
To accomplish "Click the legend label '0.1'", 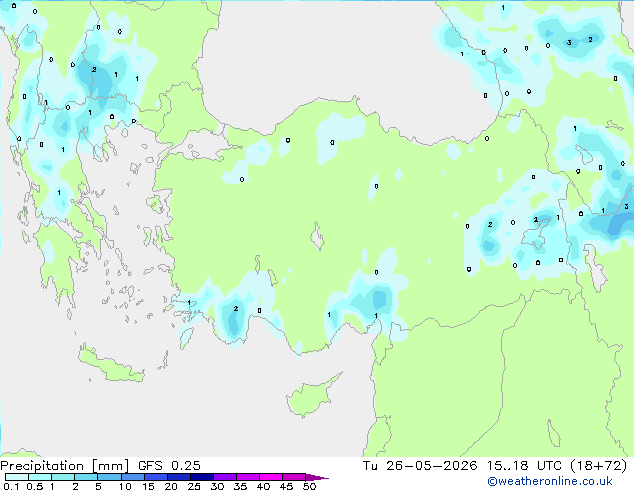I will [x=12, y=486].
